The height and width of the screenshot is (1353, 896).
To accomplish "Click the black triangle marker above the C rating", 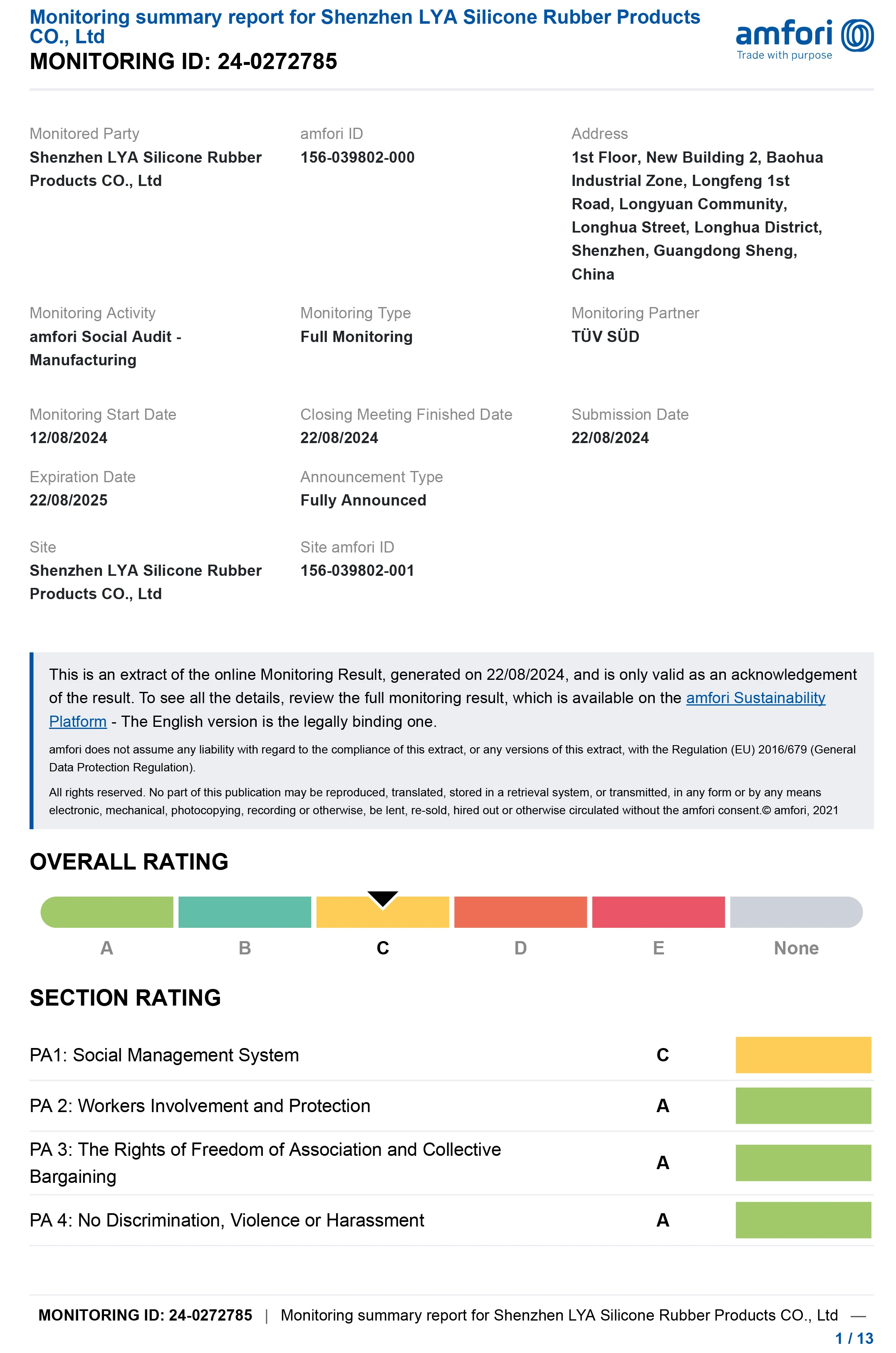I will point(382,899).
